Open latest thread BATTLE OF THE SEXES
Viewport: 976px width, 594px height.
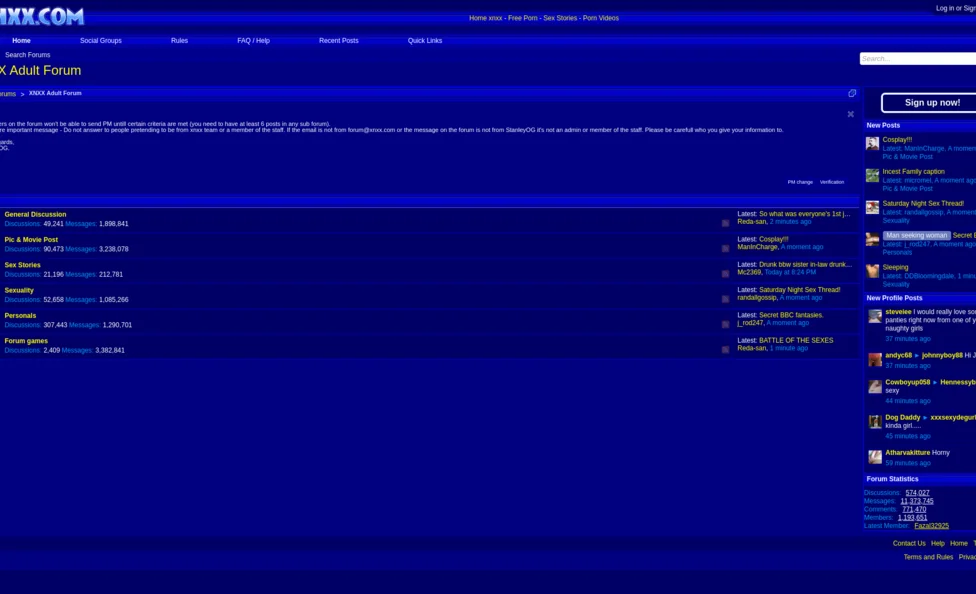click(x=795, y=341)
